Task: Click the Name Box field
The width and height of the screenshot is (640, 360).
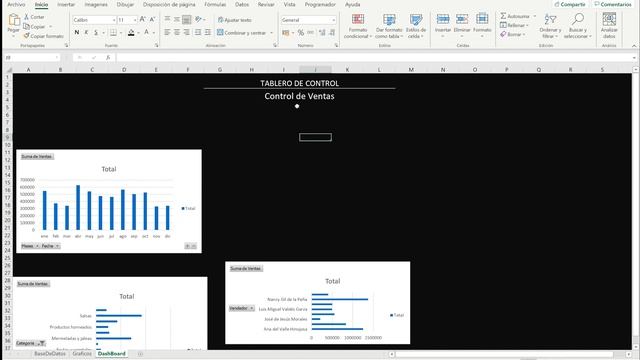Action: coord(32,58)
